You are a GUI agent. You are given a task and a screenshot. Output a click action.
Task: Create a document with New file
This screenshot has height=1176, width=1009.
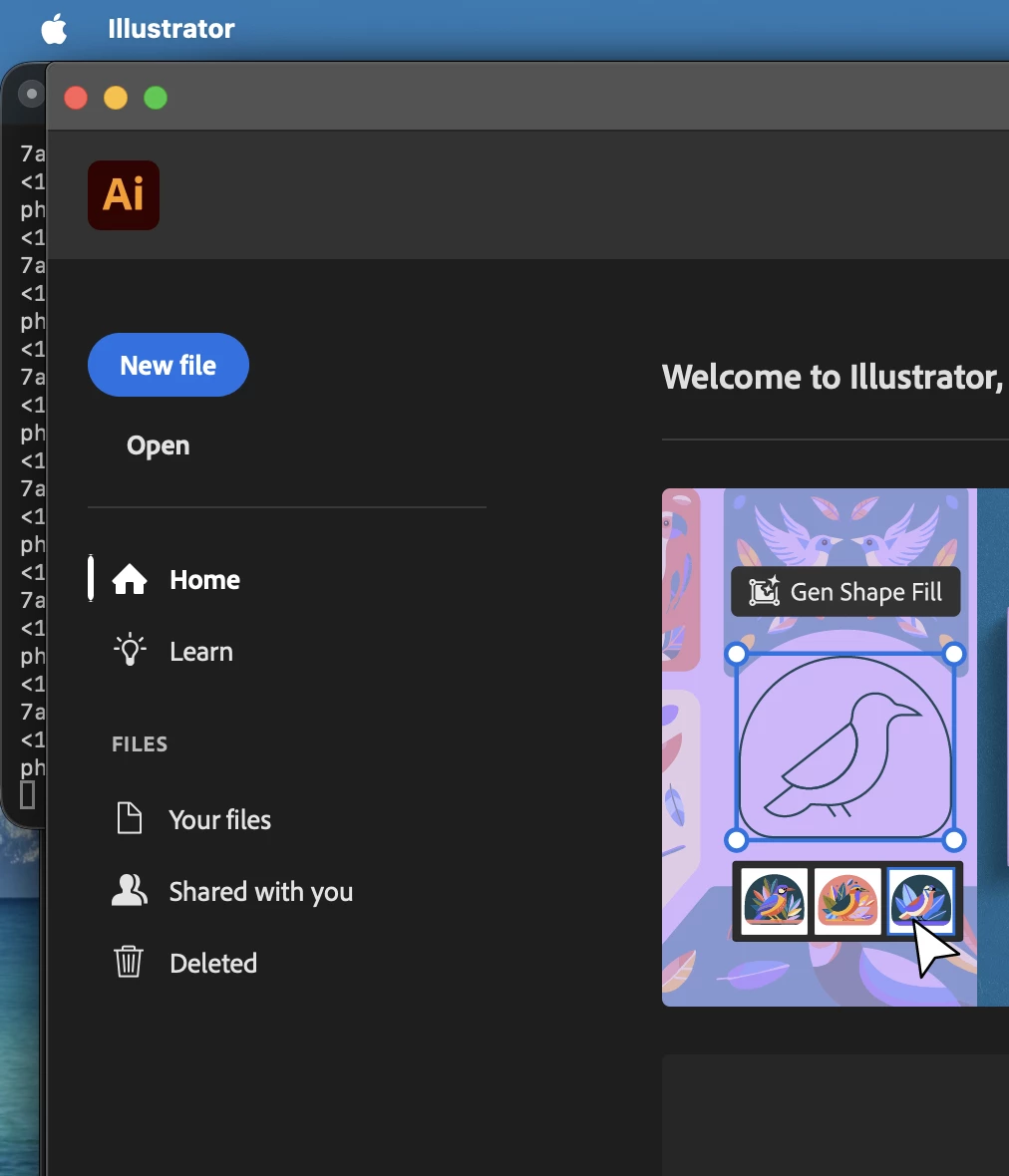[x=168, y=365]
